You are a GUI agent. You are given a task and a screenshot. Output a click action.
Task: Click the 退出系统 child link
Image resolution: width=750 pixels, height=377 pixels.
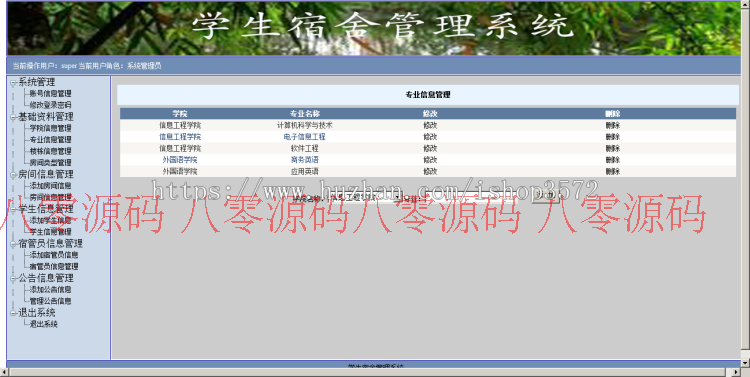(44, 324)
